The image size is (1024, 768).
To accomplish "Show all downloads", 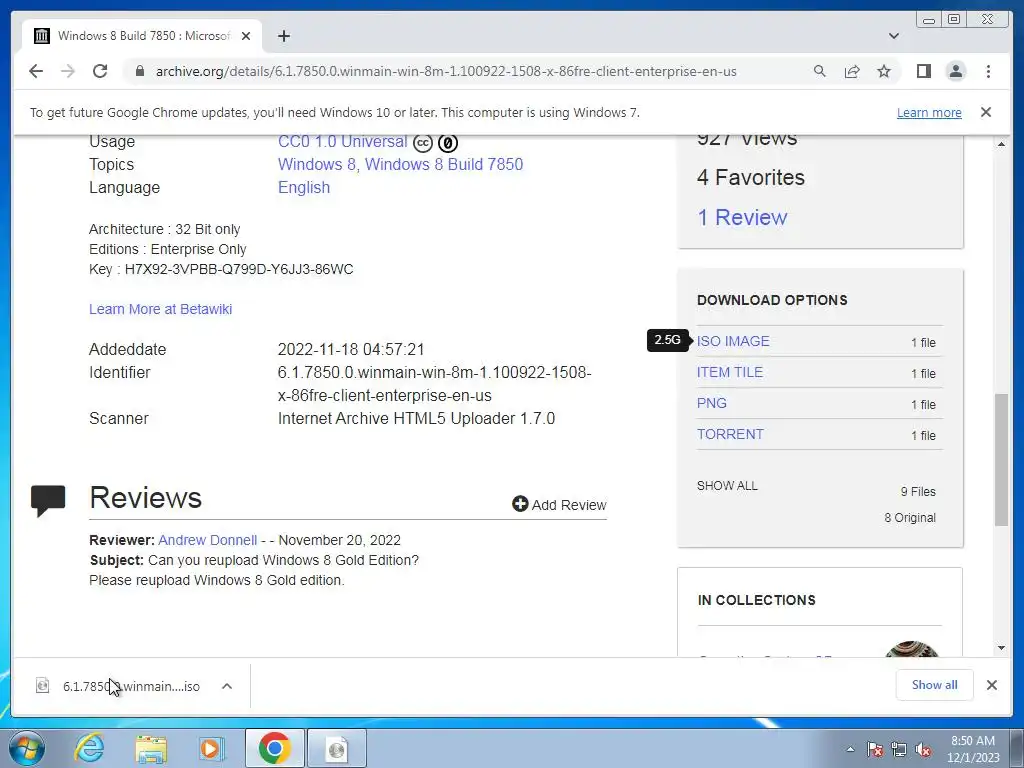I will click(x=935, y=685).
